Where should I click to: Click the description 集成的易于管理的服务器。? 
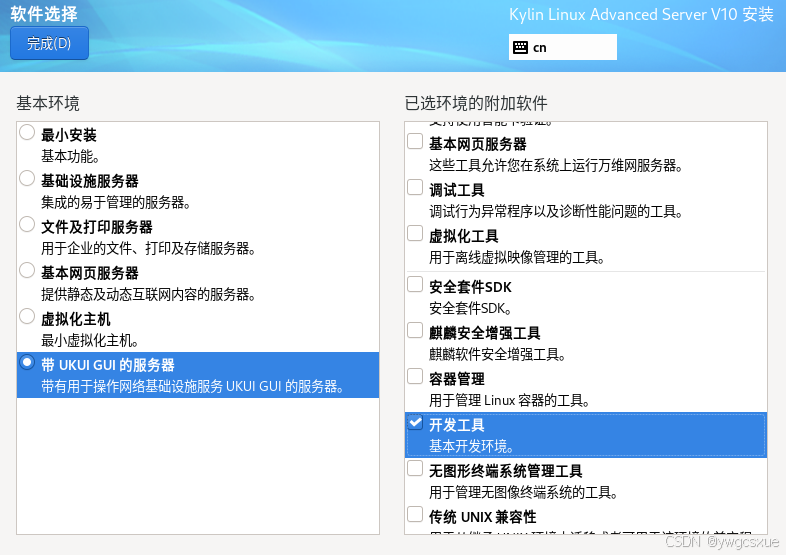(x=116, y=203)
